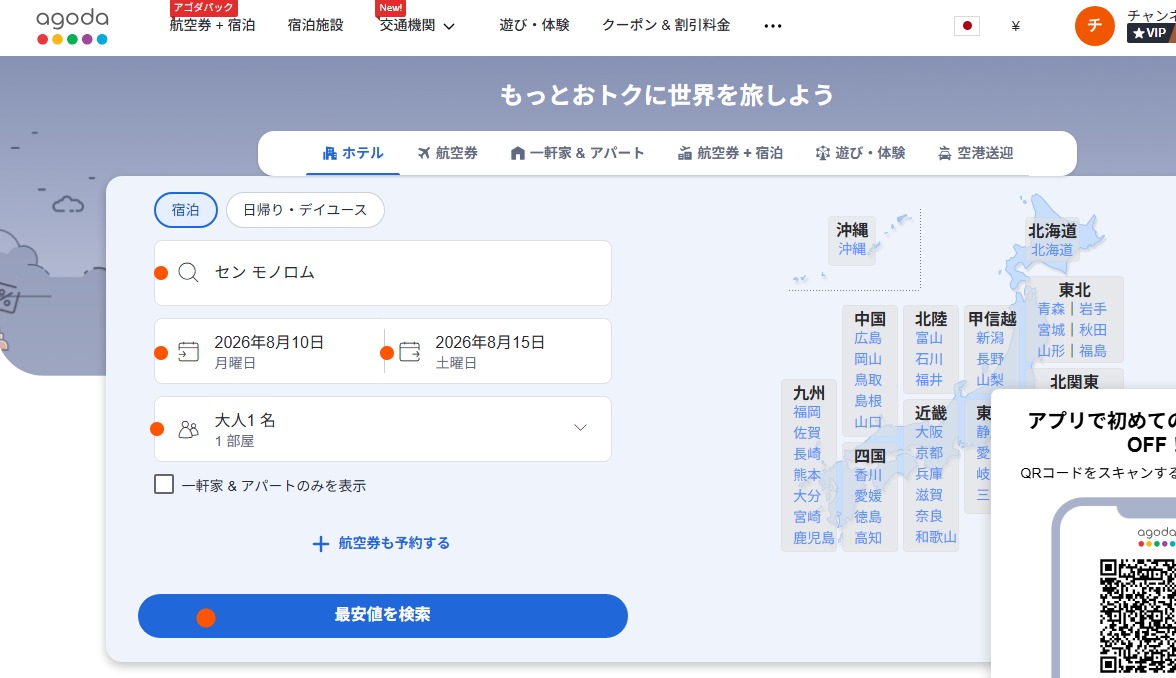This screenshot has width=1176, height=678.
Task: Open the 滋賀 prefecture link
Action: 928,496
